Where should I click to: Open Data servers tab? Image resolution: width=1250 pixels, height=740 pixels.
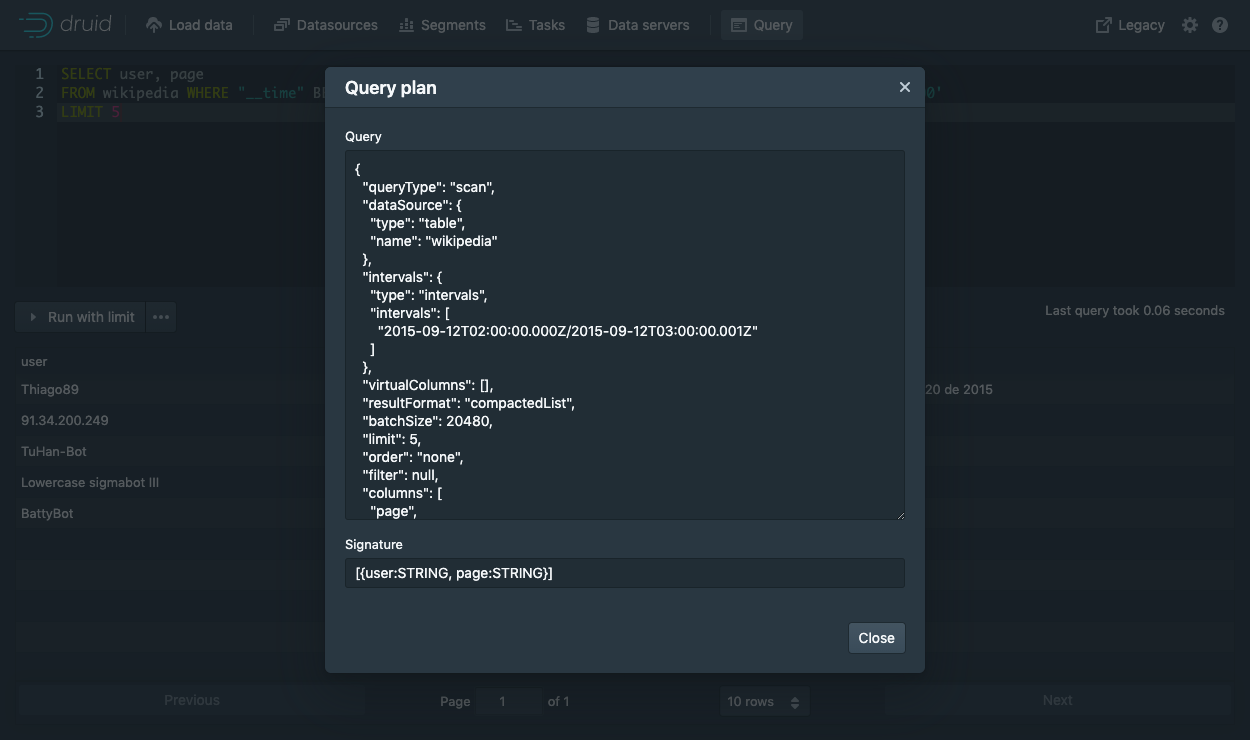pos(638,25)
